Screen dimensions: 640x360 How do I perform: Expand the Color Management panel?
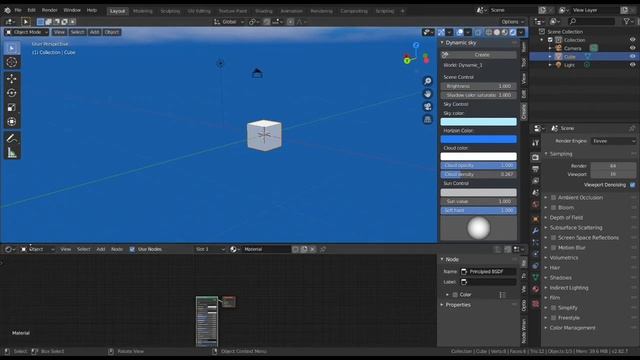pos(572,328)
